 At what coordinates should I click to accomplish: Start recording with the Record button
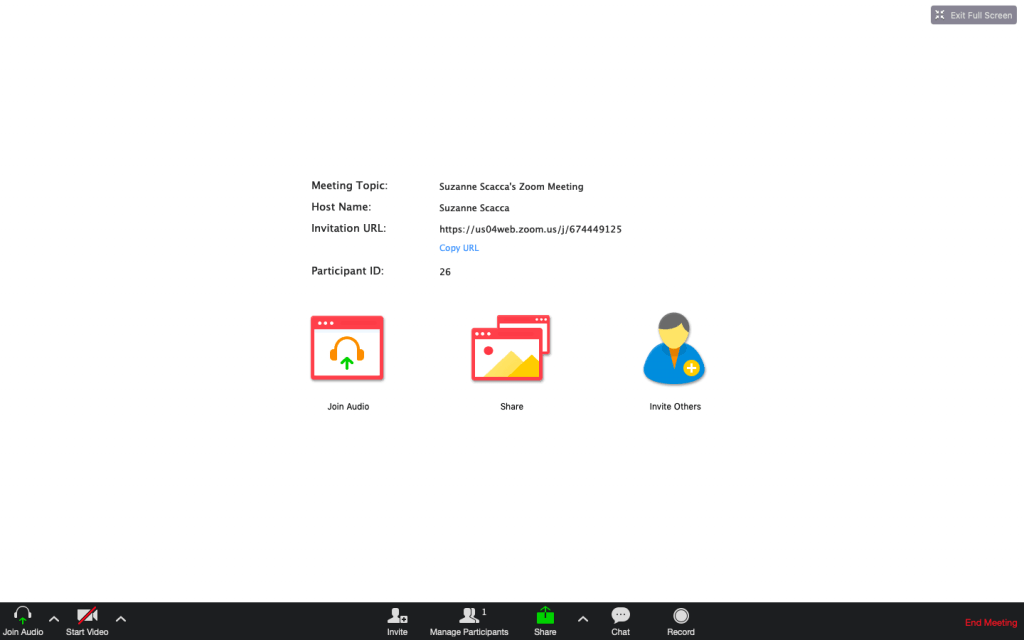(681, 617)
